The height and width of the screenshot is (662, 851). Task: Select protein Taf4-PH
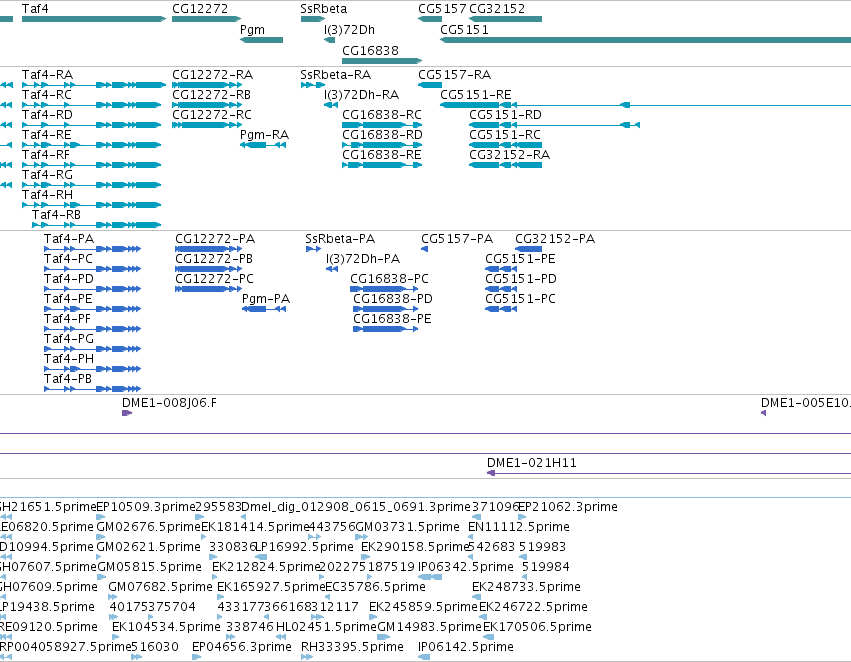(x=92, y=369)
